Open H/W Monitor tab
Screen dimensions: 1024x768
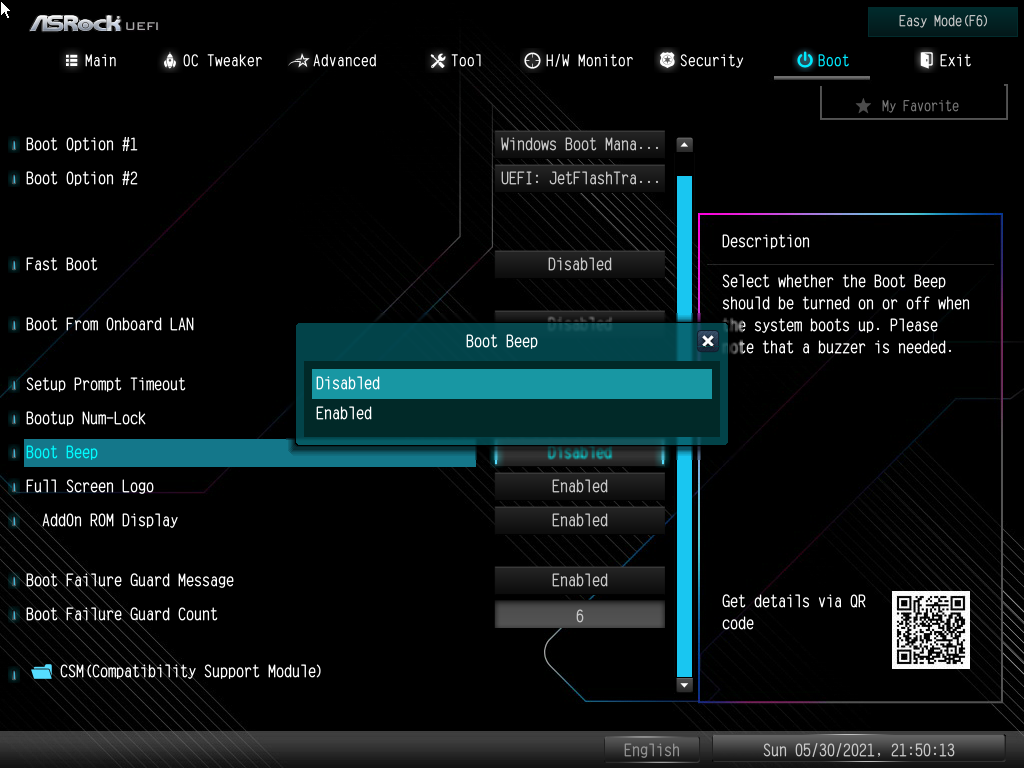(579, 61)
